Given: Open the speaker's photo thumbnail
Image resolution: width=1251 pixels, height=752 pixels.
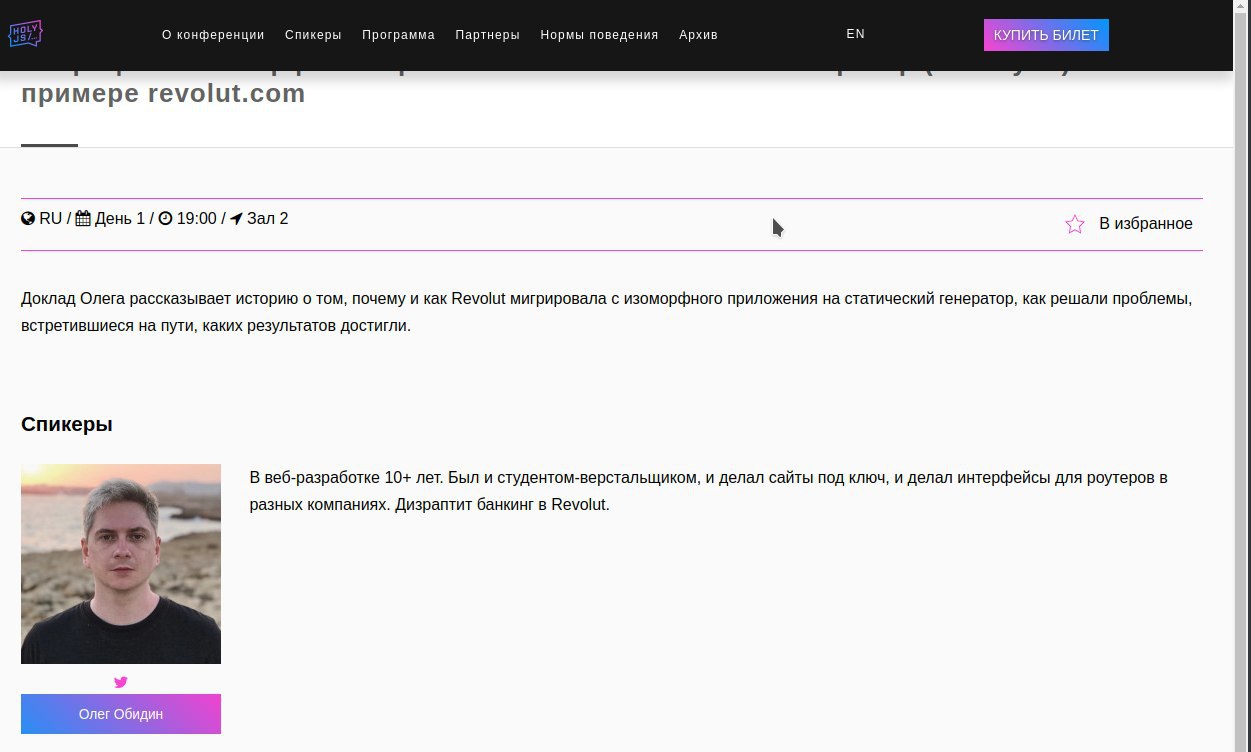Looking at the screenshot, I should point(121,564).
